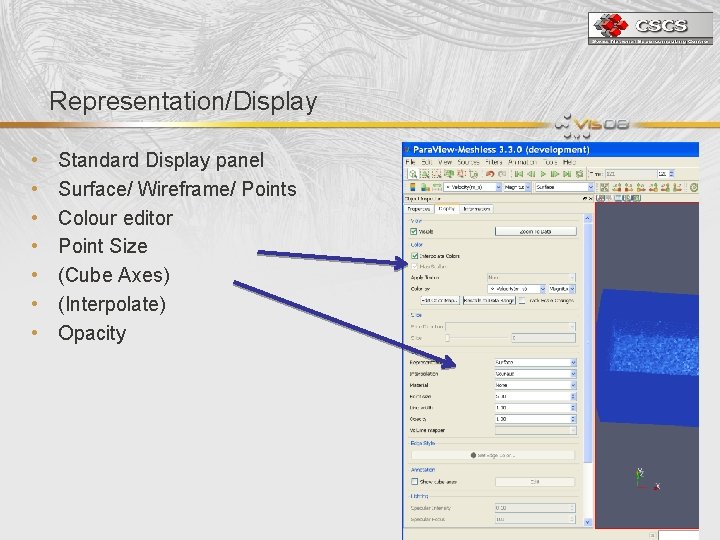Click the cube axes Edit button
This screenshot has height=540, width=720.
[x=535, y=482]
